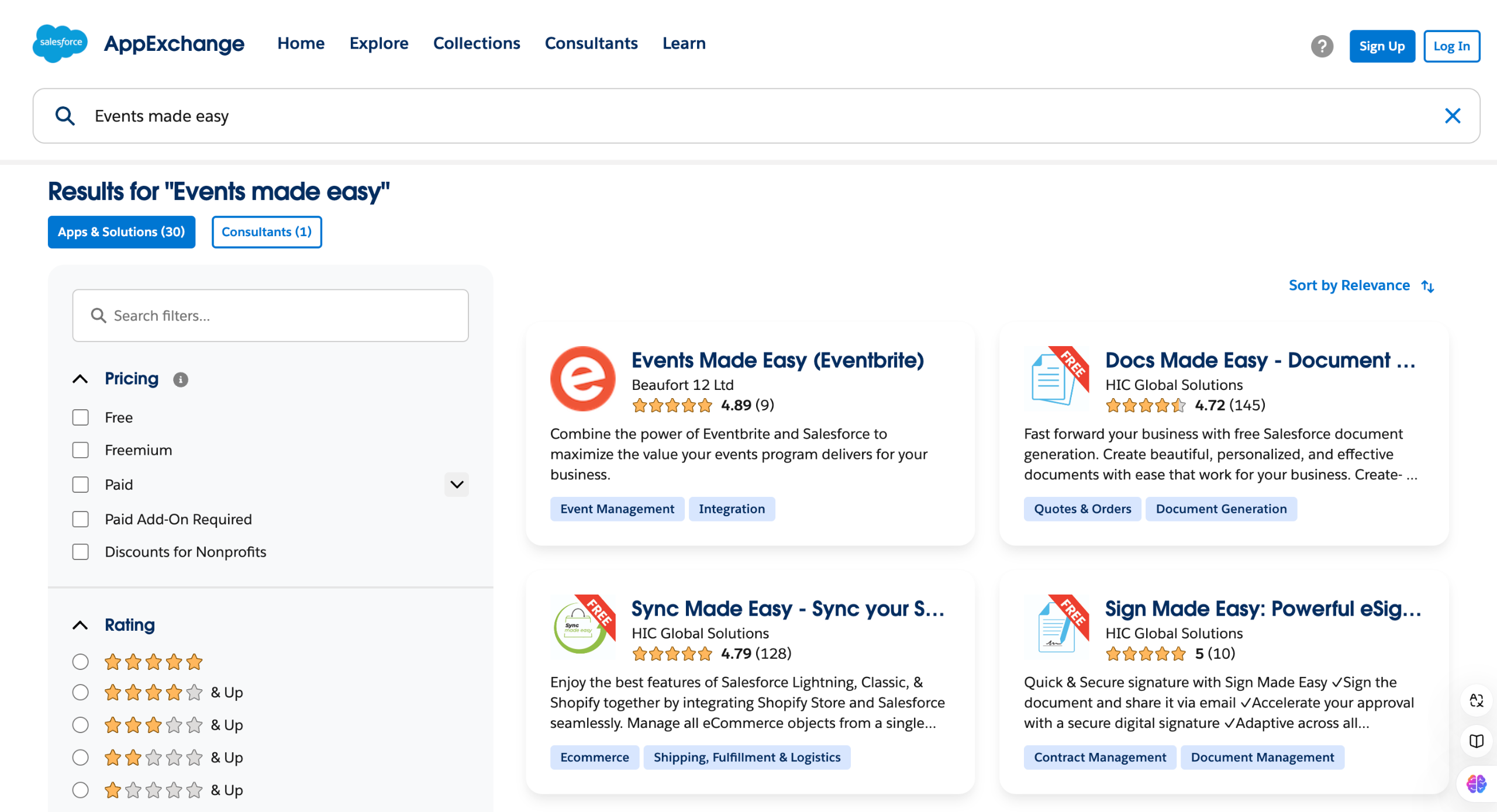Click the brain icon at bottom right
Viewport: 1497px width, 812px height.
[x=1476, y=783]
